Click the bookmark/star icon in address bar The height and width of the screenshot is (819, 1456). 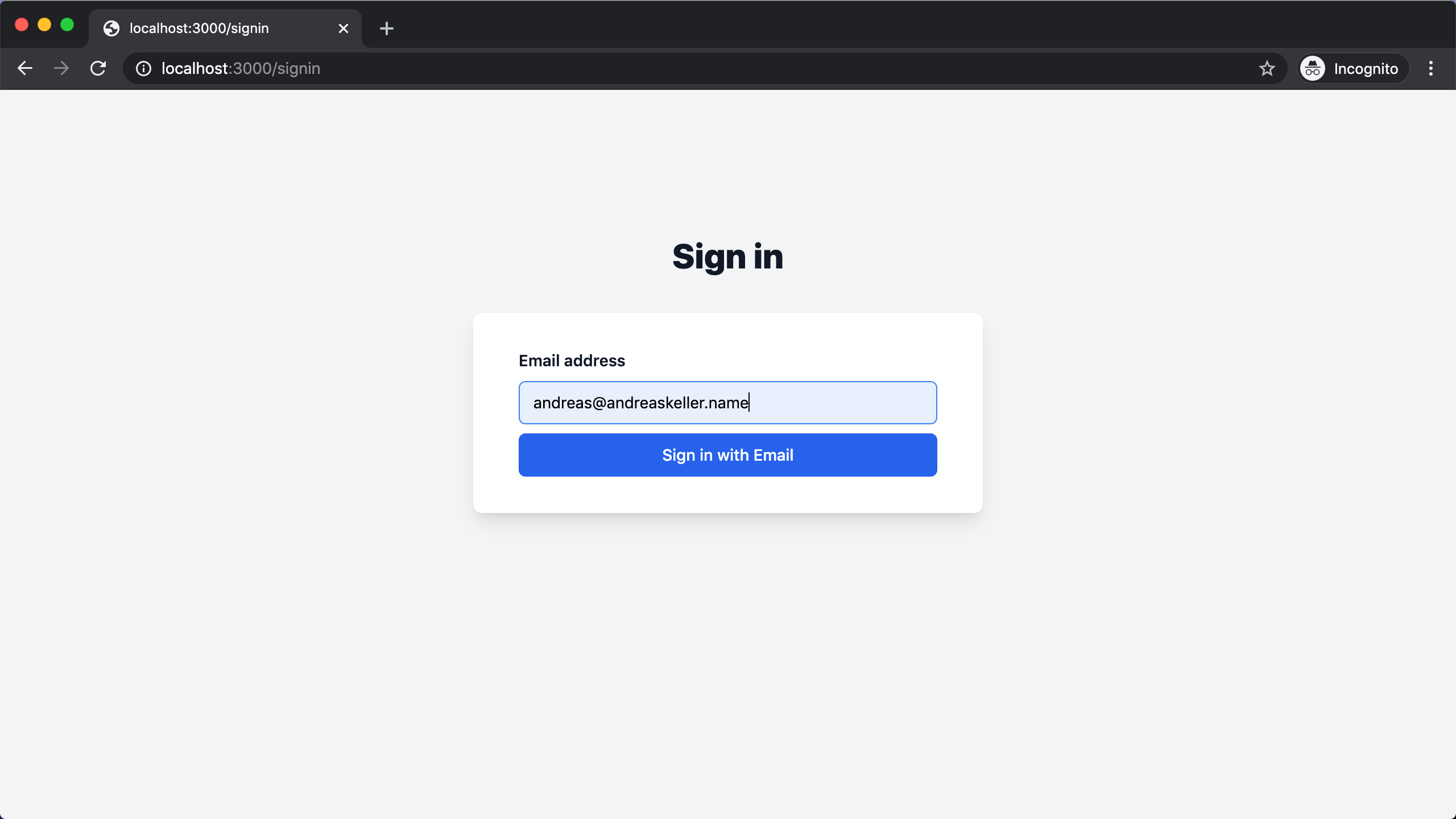[x=1268, y=68]
